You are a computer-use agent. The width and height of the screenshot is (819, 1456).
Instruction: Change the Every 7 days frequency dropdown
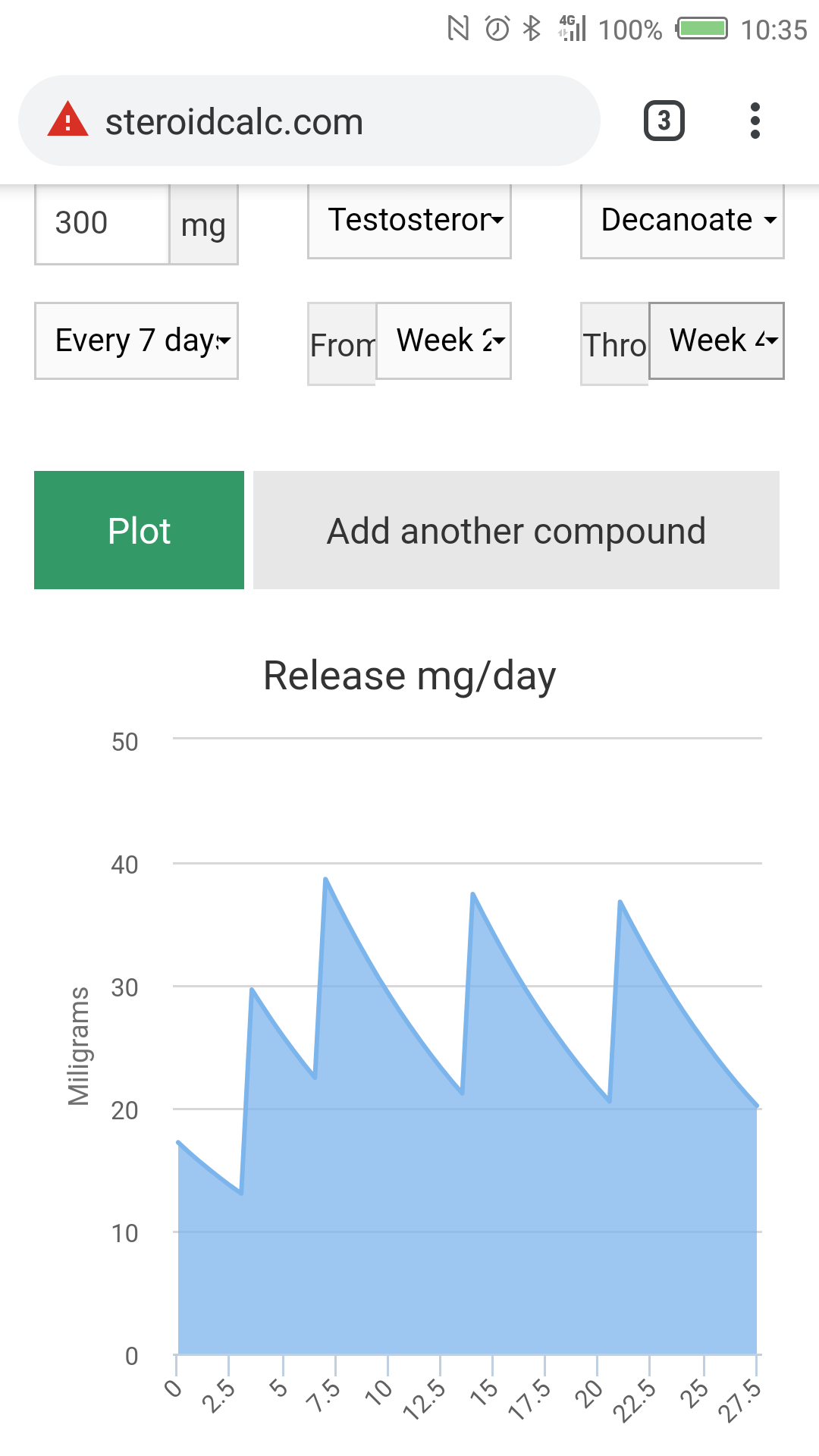[136, 340]
